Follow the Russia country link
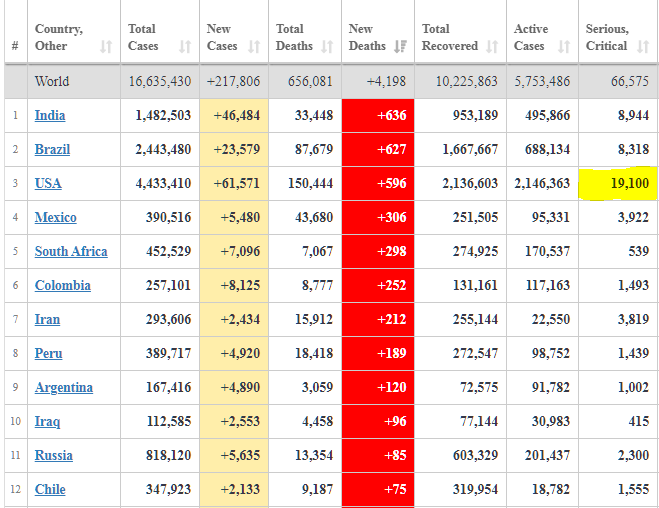The image size is (659, 508). 53,456
